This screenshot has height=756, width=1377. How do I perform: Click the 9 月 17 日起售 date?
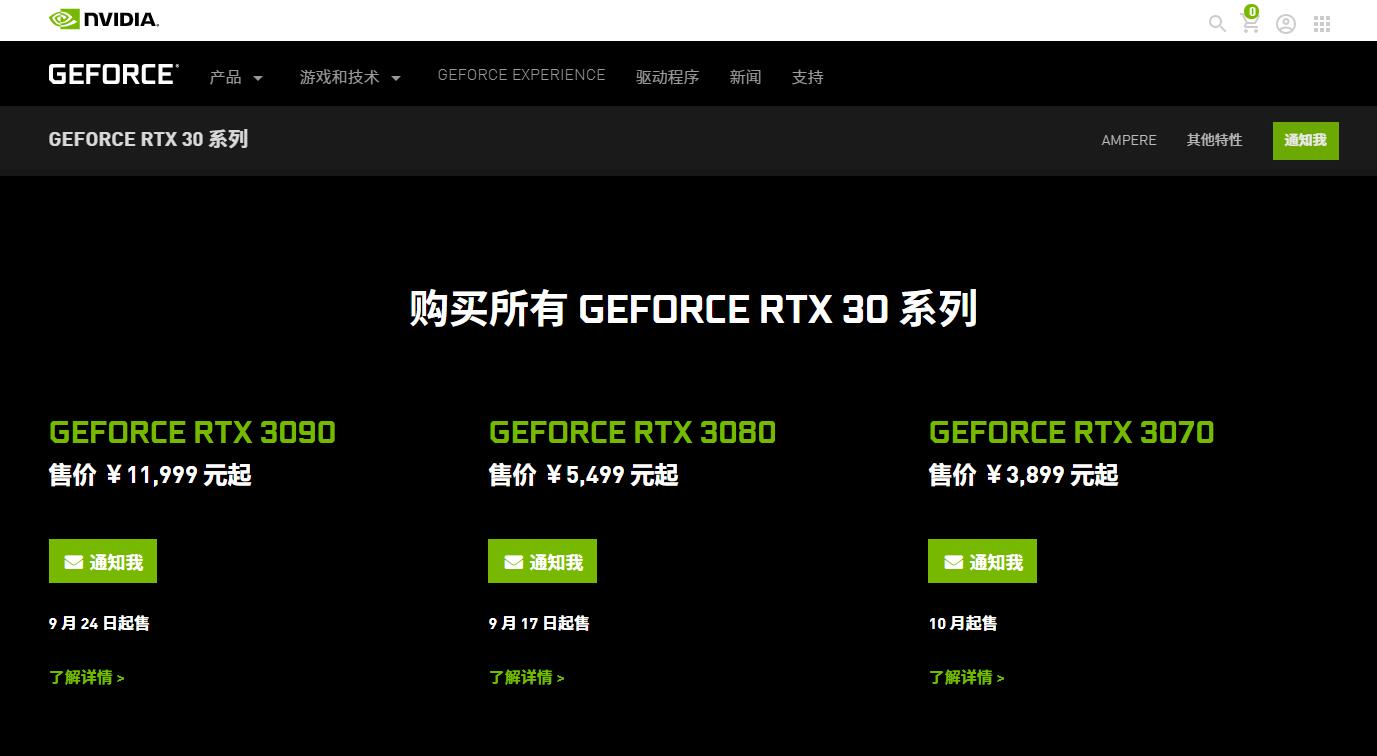coord(539,623)
